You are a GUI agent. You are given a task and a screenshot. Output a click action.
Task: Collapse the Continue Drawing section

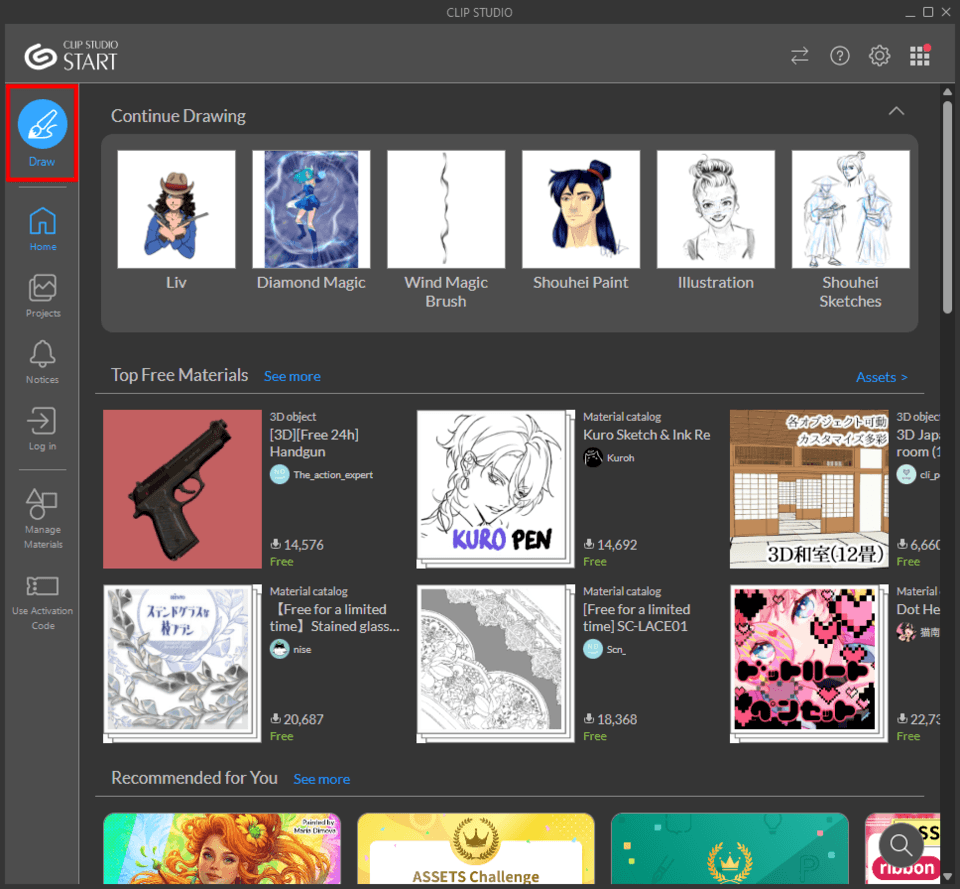click(896, 111)
